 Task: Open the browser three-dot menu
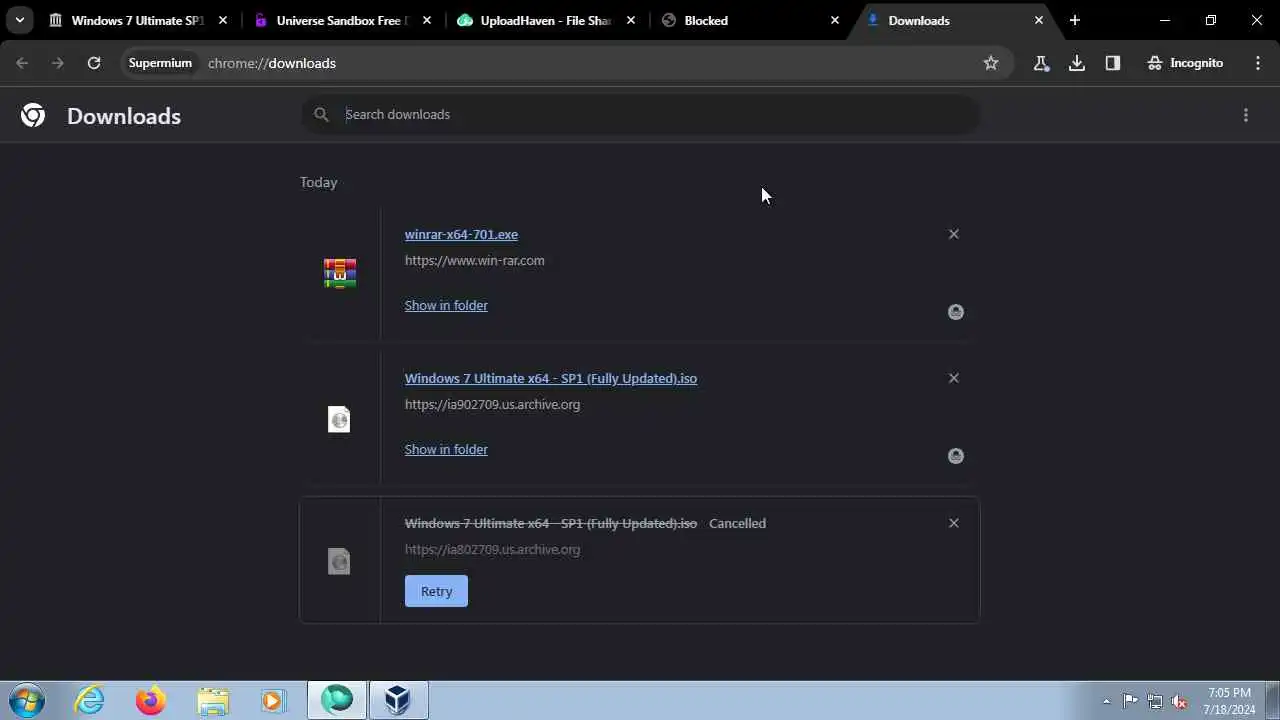[x=1258, y=63]
